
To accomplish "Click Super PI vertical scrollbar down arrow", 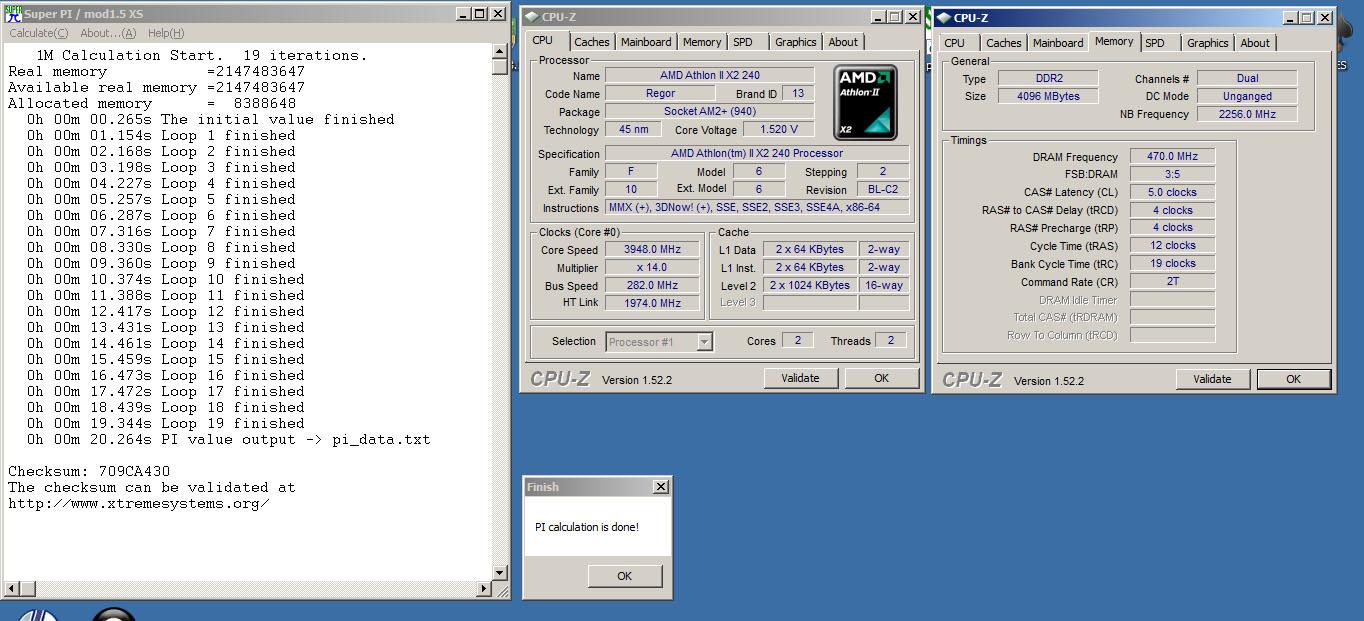I will click(501, 573).
